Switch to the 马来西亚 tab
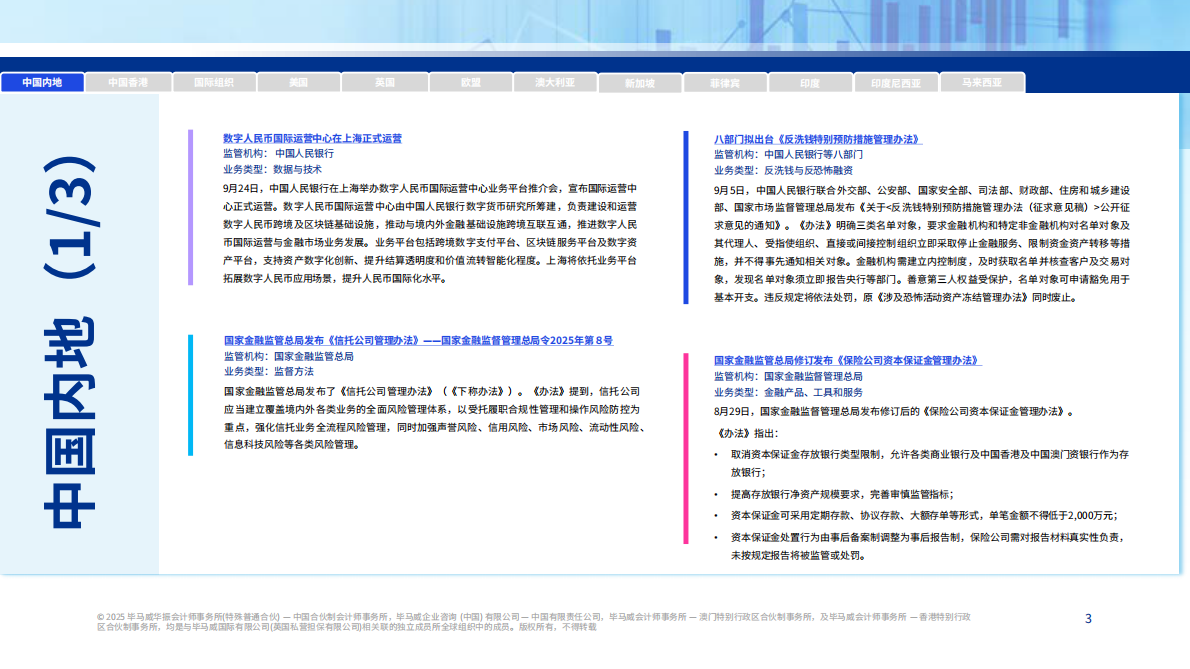1190x669 pixels. pos(982,82)
